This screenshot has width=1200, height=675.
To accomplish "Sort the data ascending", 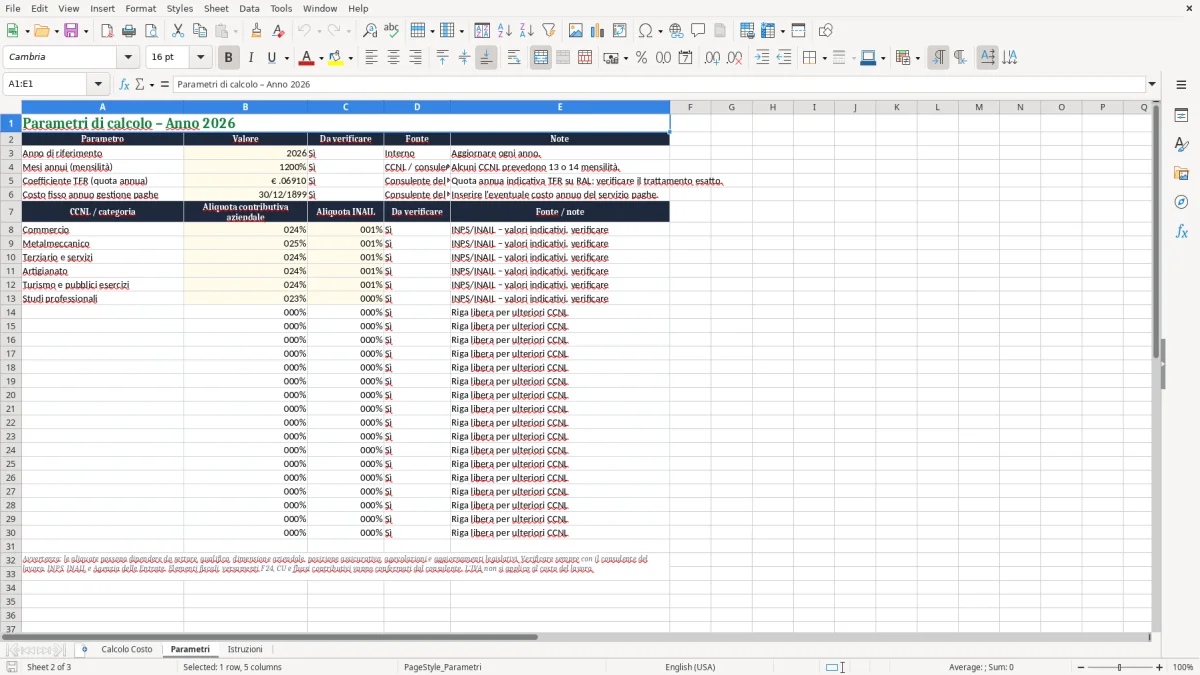I will point(505,31).
